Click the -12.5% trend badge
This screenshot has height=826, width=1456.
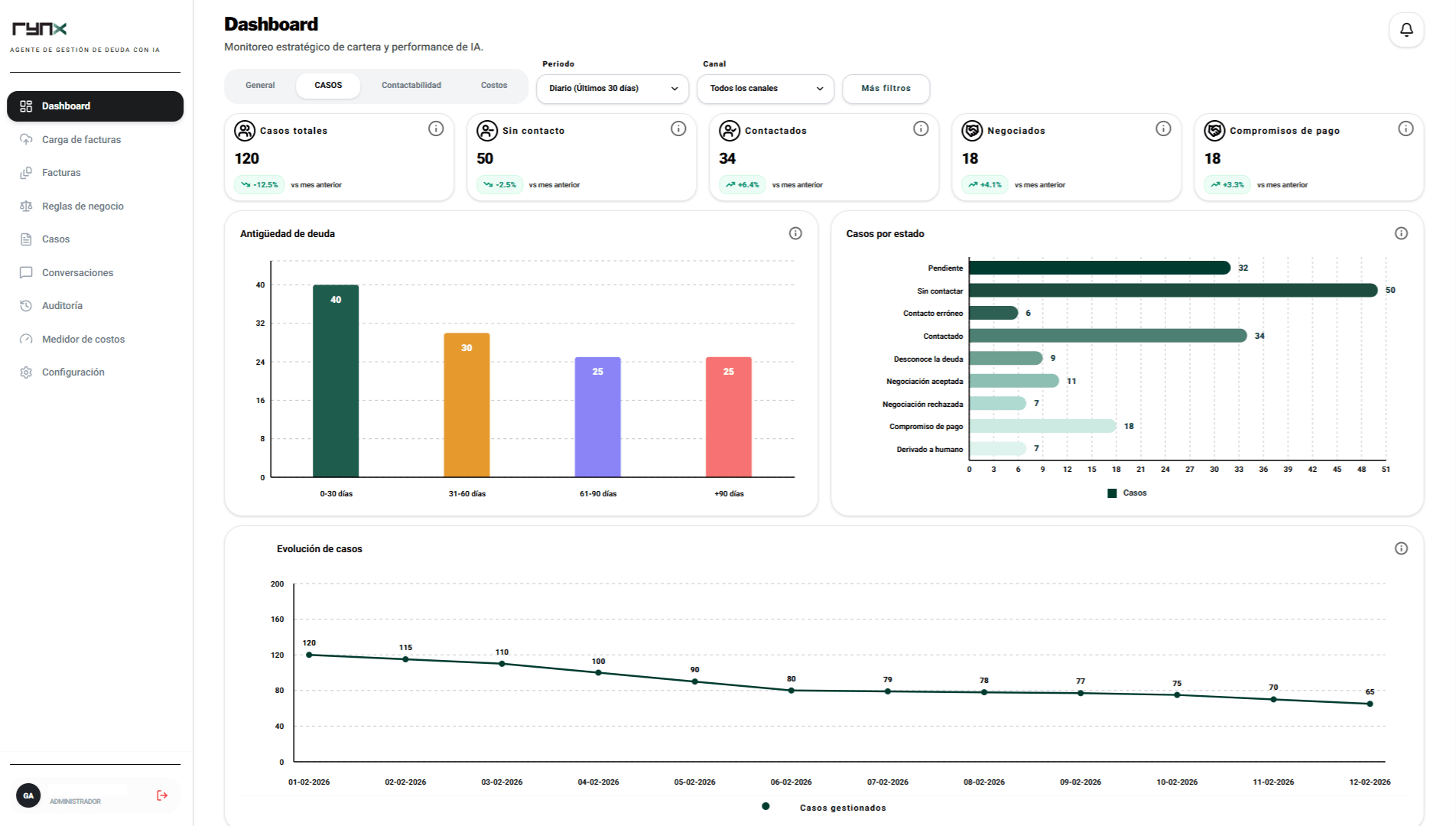pos(259,185)
